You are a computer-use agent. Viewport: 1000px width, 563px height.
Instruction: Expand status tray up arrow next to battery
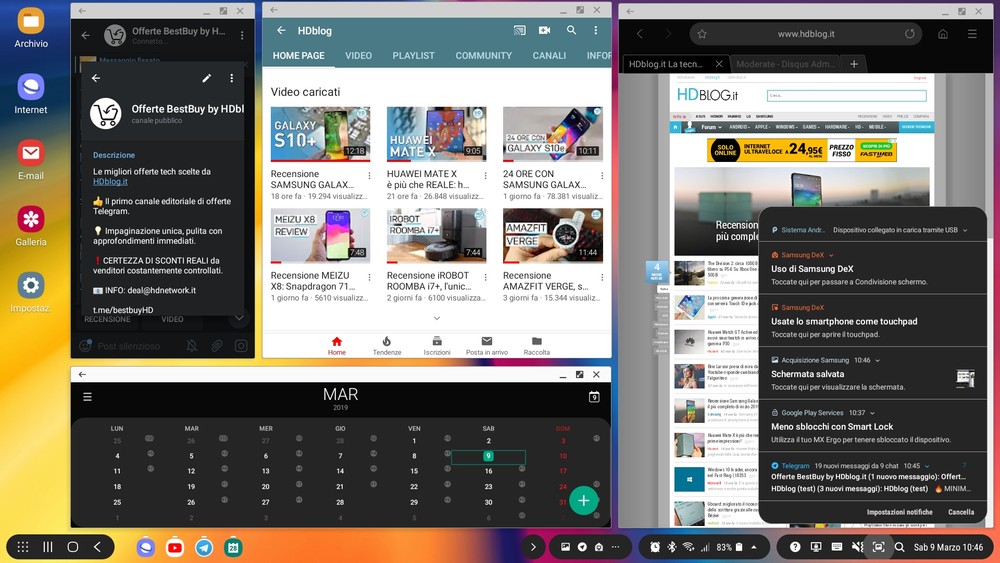[754, 547]
